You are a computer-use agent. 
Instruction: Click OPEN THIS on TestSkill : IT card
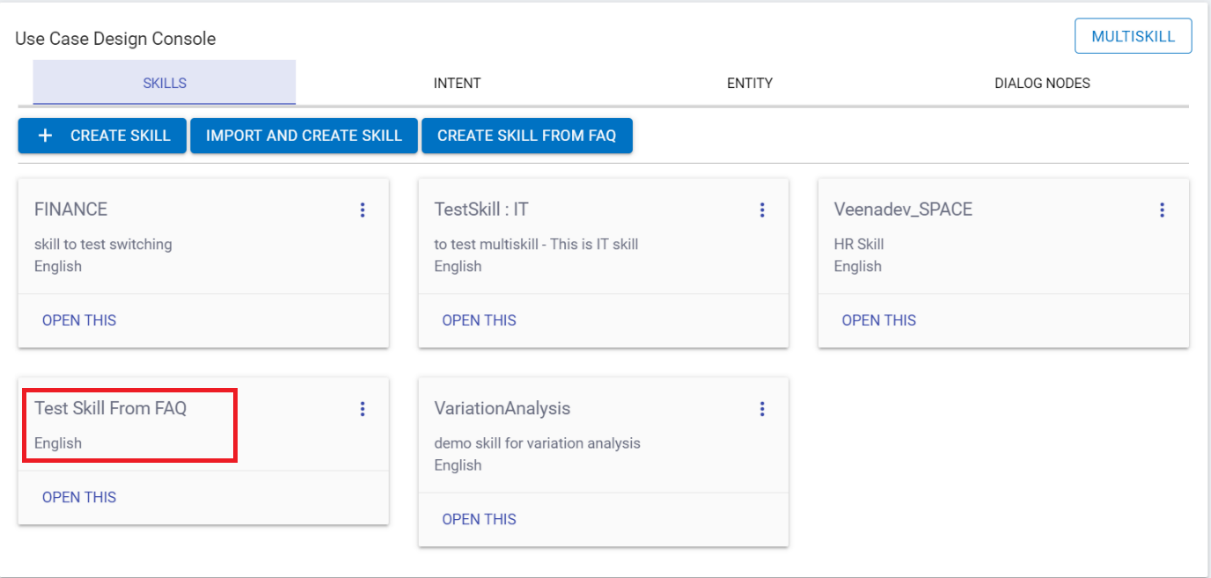point(479,321)
